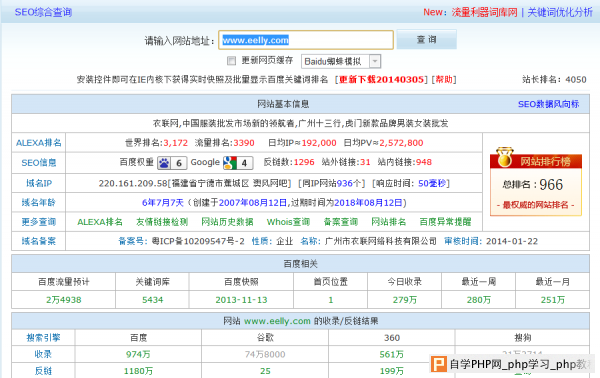This screenshot has height=378, width=600.
Task: Click the 站外链接 value 31
Action: 365,162
